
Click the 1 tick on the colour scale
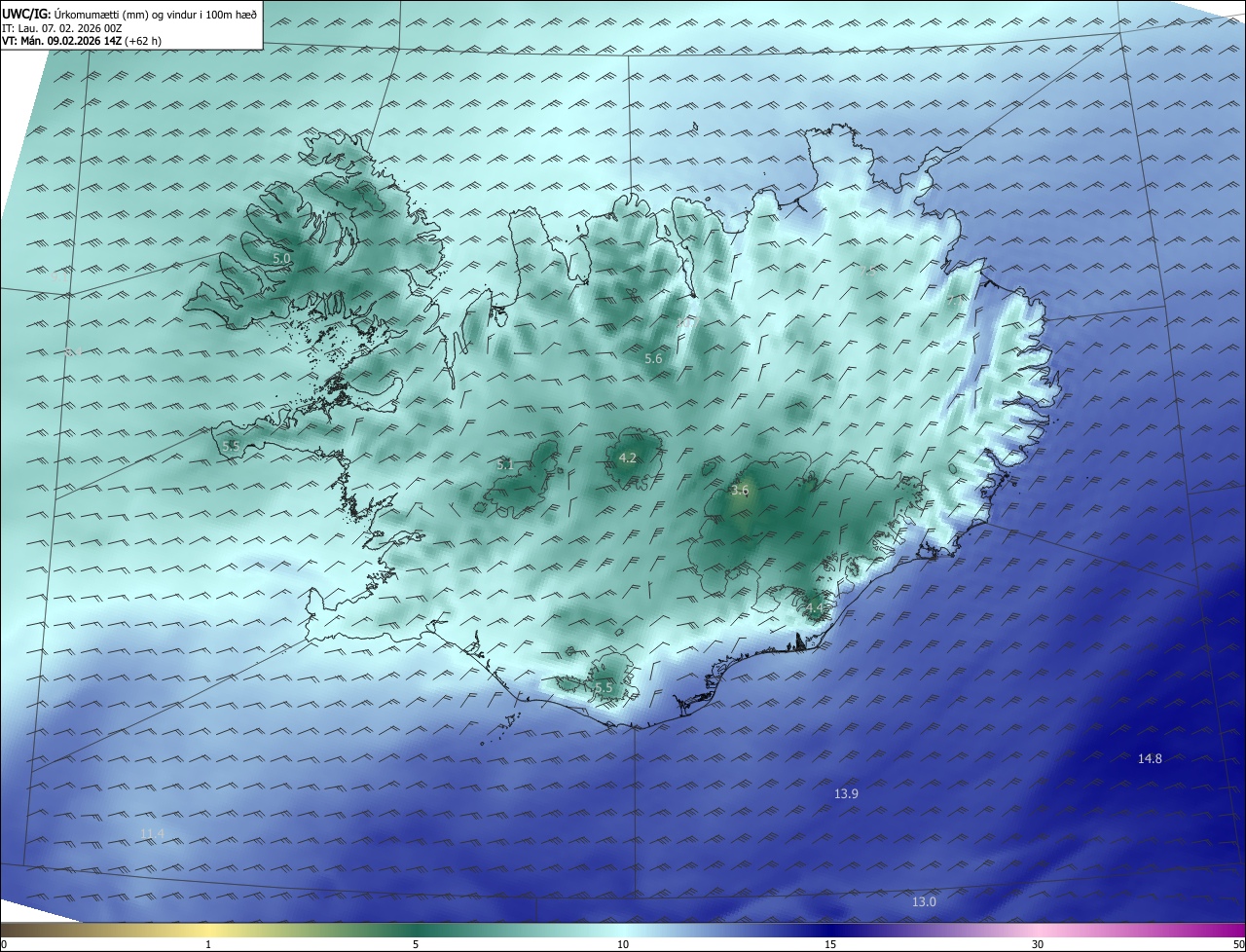coord(208,944)
